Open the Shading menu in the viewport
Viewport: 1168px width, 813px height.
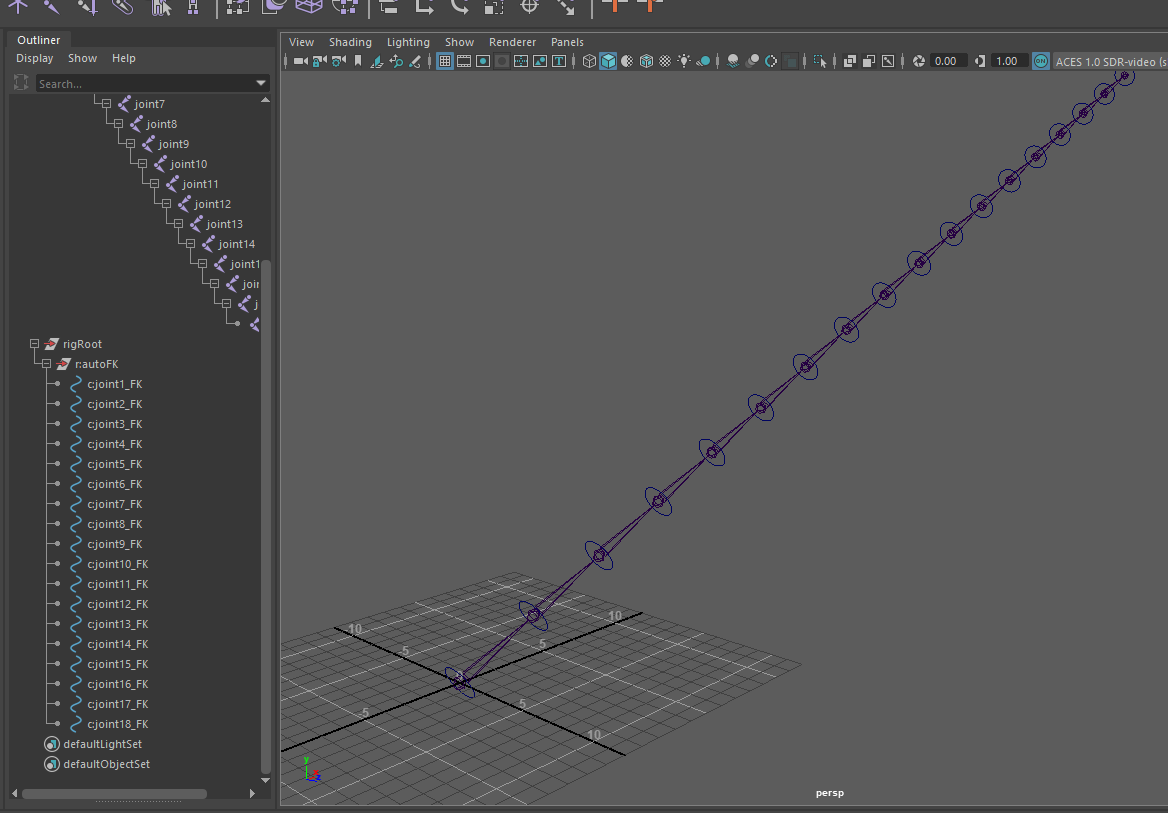click(x=350, y=42)
